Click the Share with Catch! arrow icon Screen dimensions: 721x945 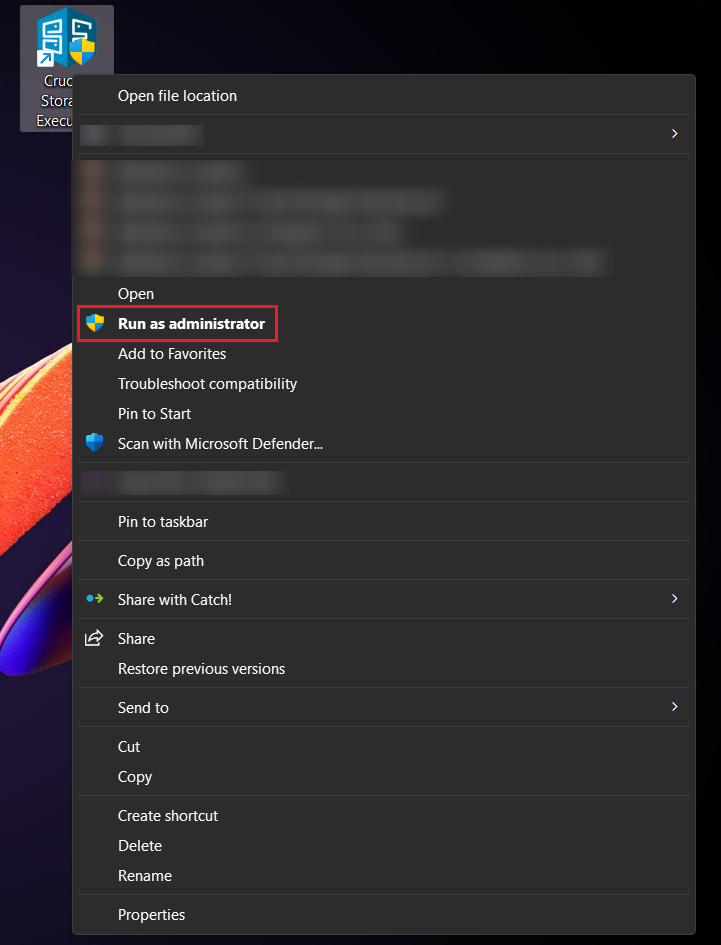tap(95, 599)
